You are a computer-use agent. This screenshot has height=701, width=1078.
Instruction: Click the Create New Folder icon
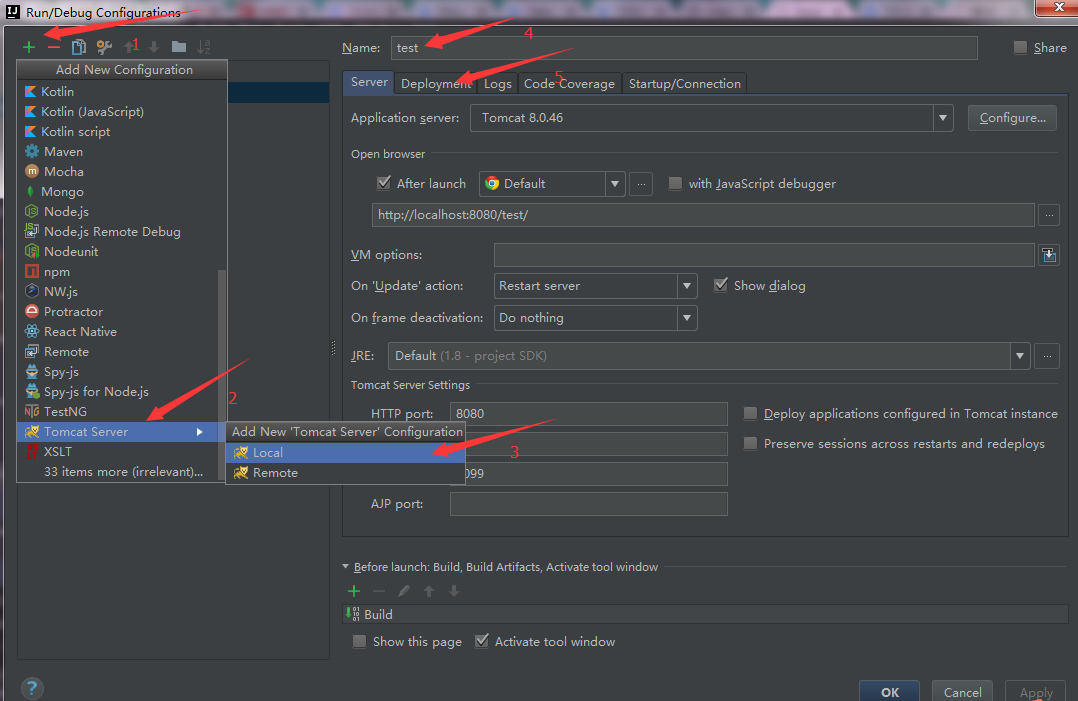tap(179, 47)
